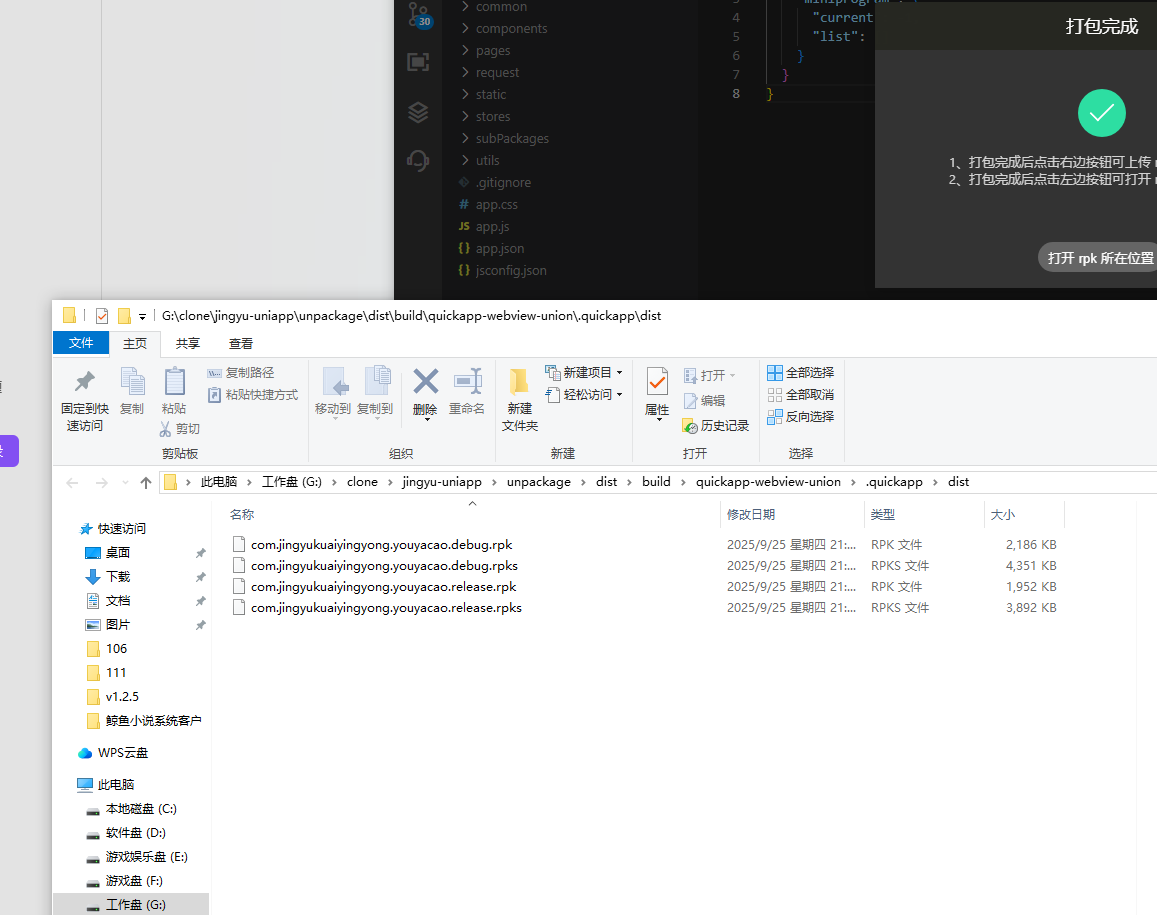Open the Easy access dropdown

coord(619,395)
